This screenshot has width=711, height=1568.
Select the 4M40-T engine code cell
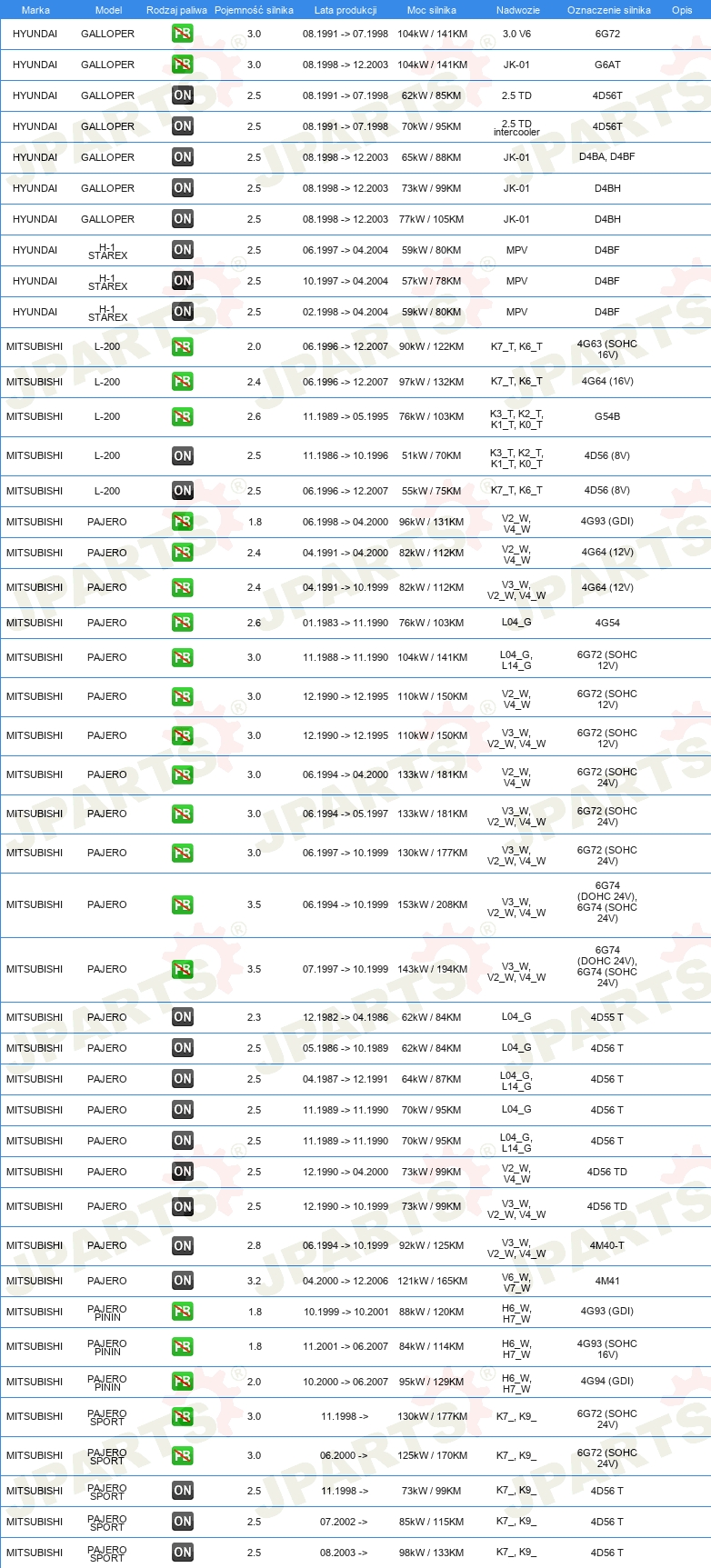coord(607,1245)
